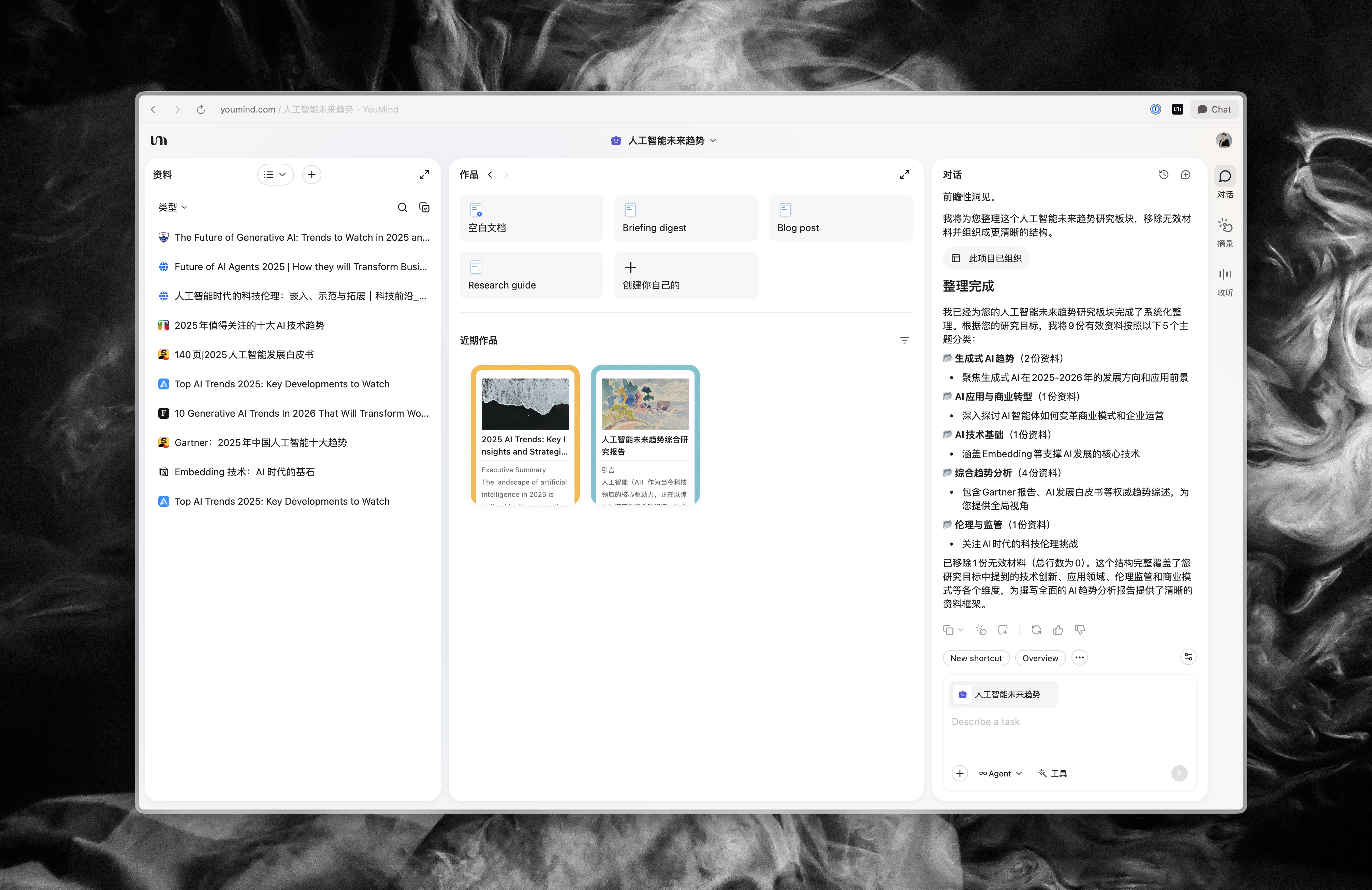This screenshot has width=1372, height=890.
Task: Give thumbs up to the AI response
Action: 1058,630
